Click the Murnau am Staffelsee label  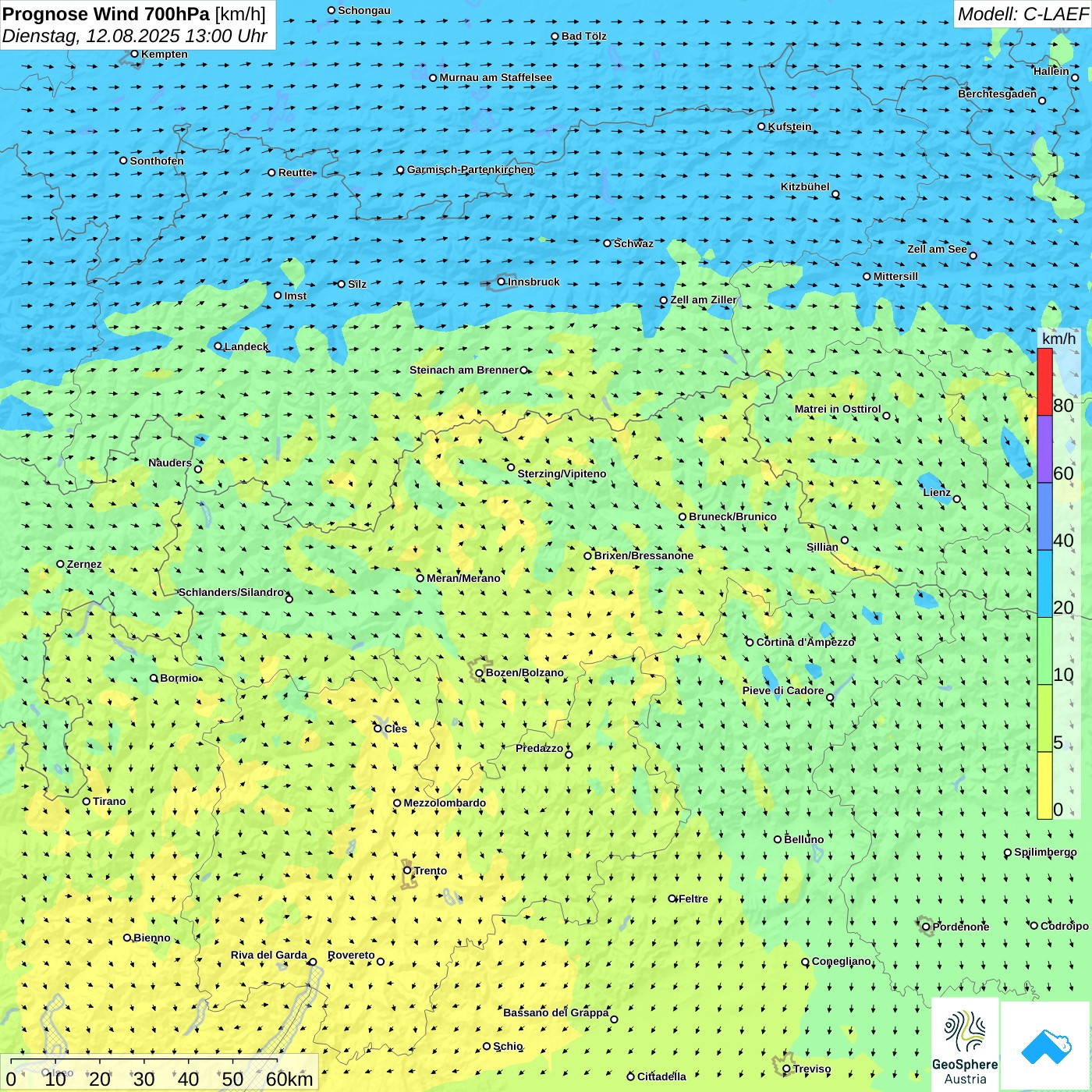tap(496, 77)
